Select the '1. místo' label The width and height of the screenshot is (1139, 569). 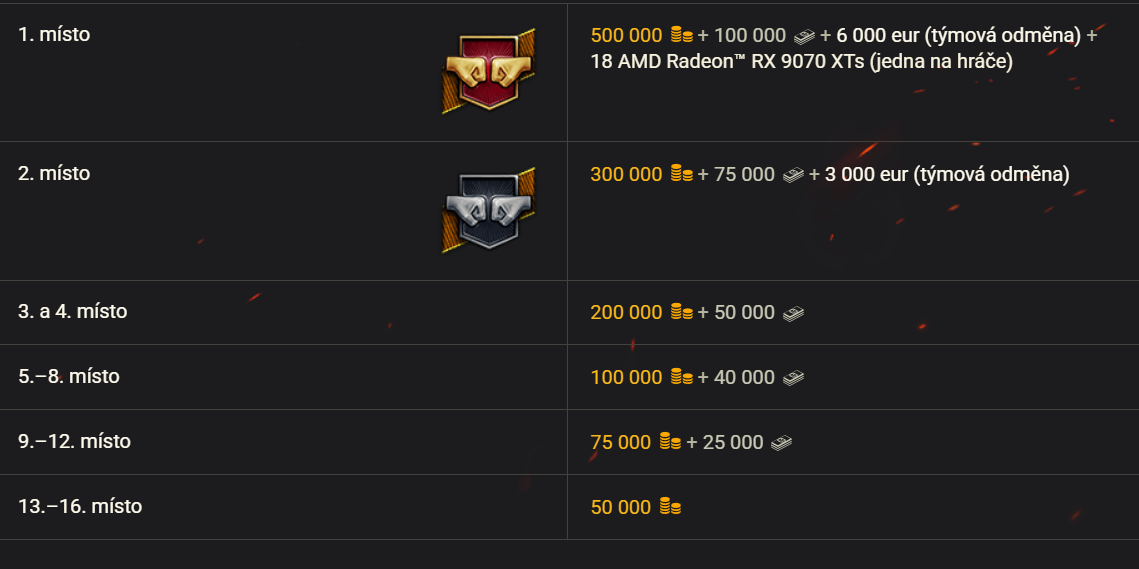click(x=54, y=34)
